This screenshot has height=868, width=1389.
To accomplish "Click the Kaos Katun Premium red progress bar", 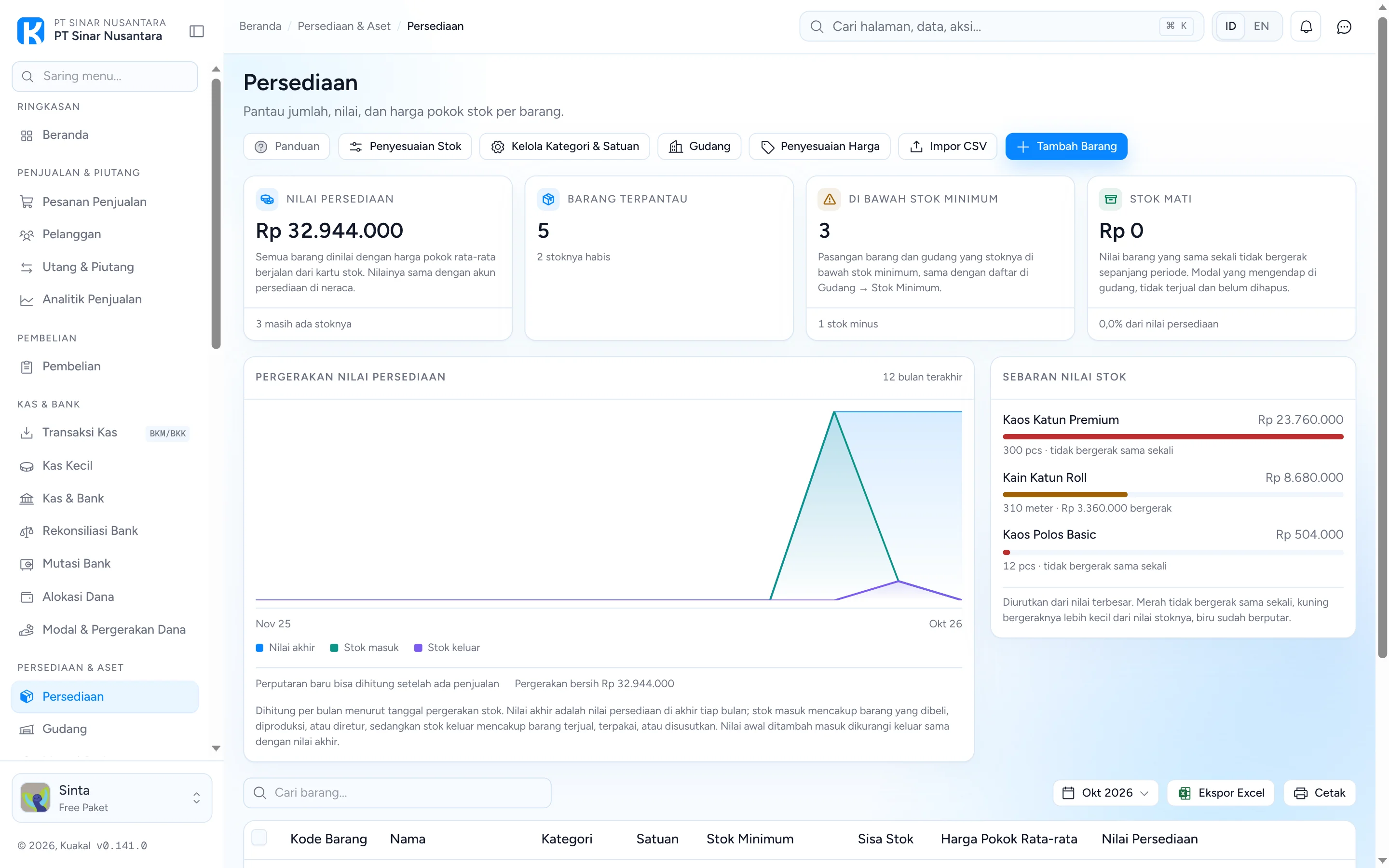I will pos(1172,437).
